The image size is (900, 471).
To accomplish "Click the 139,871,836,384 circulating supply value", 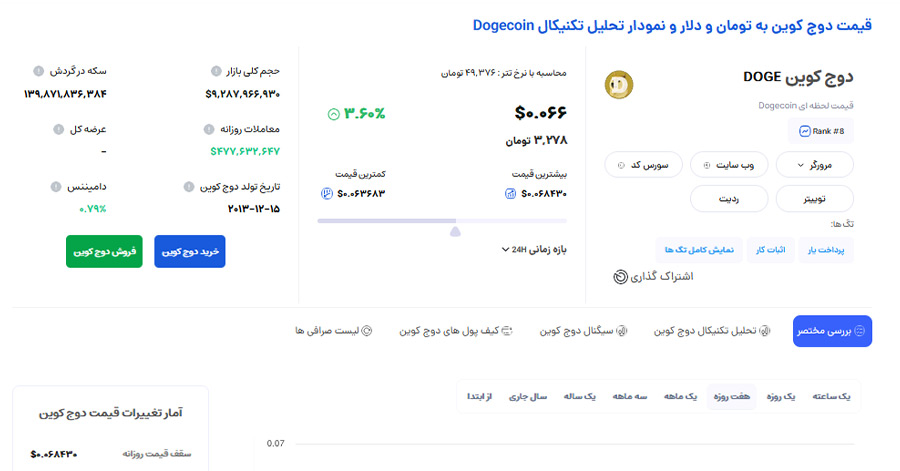I will point(65,94).
